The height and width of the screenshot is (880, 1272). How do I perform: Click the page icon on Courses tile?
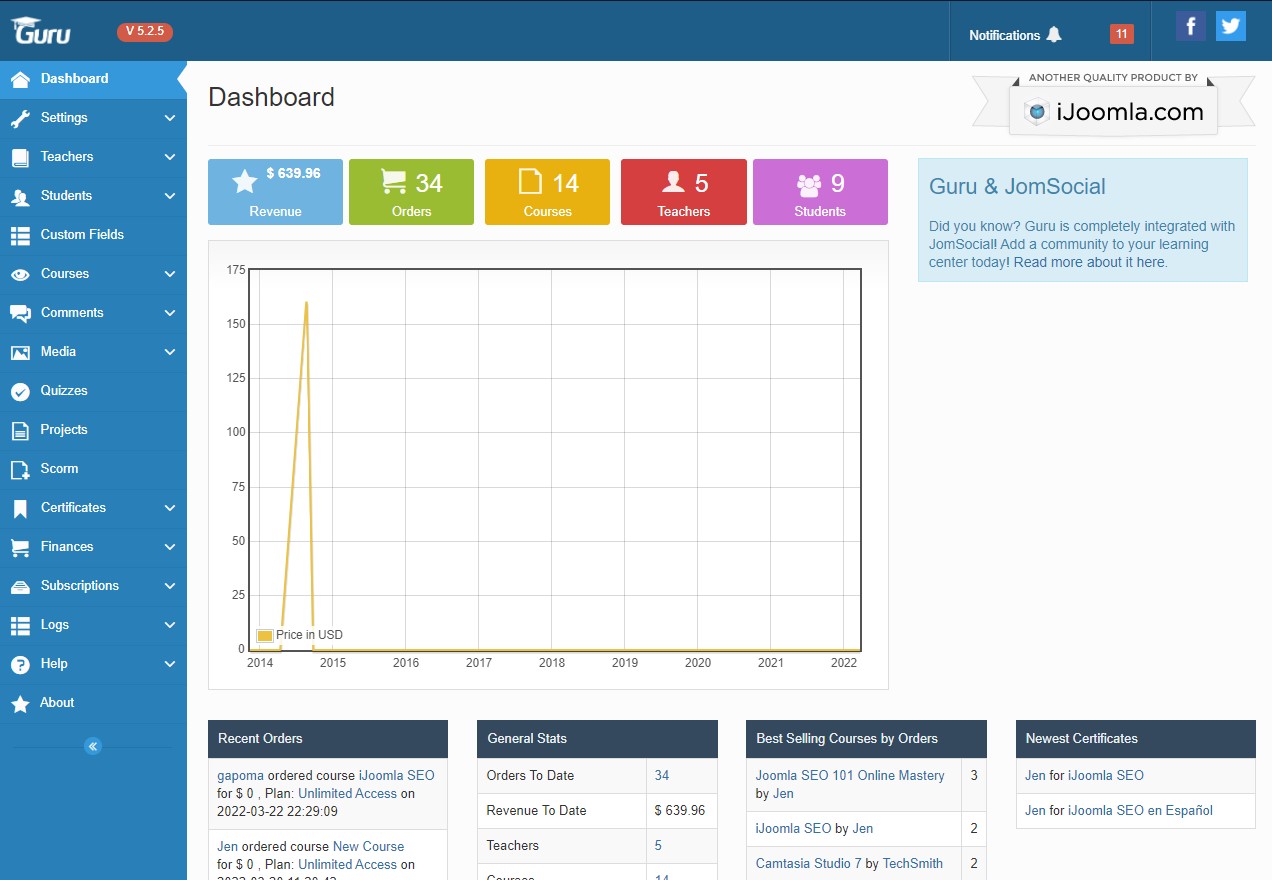[x=530, y=181]
